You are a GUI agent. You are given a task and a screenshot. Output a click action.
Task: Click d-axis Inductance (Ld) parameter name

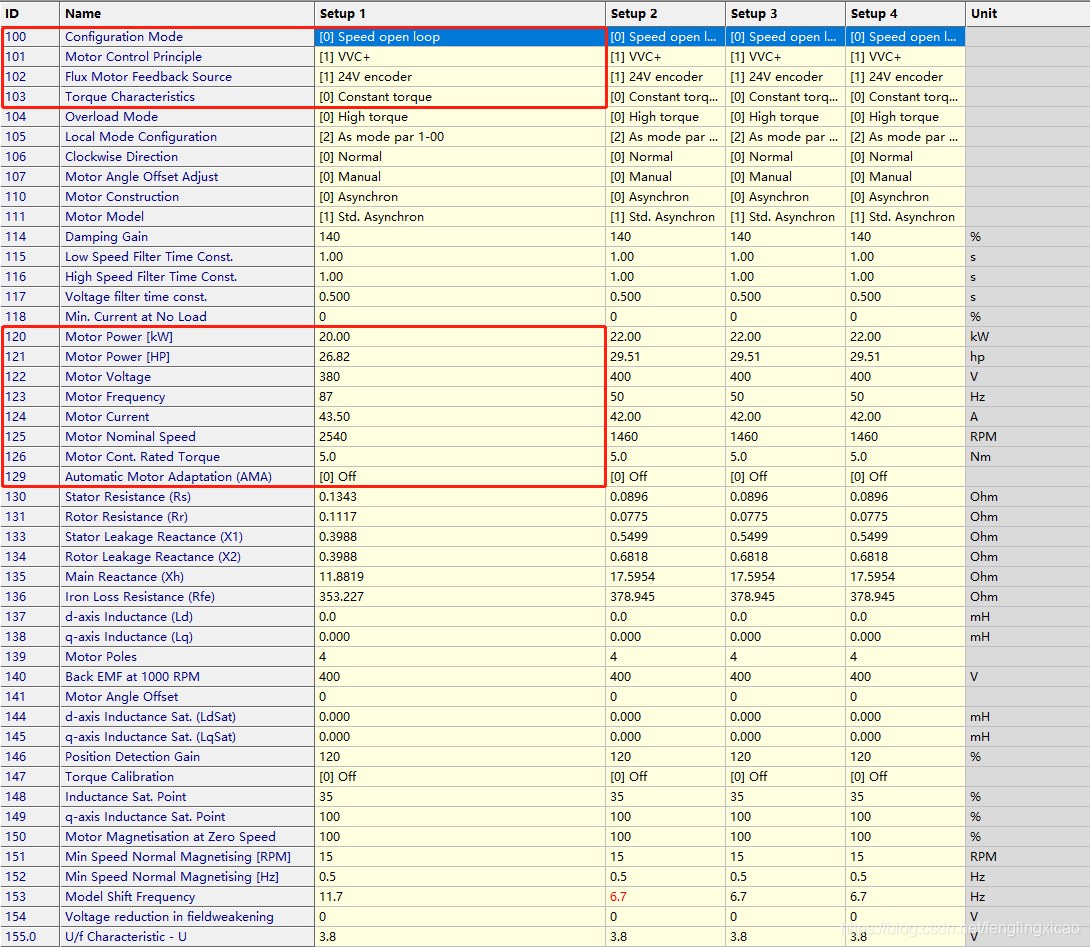pyautogui.click(x=129, y=617)
